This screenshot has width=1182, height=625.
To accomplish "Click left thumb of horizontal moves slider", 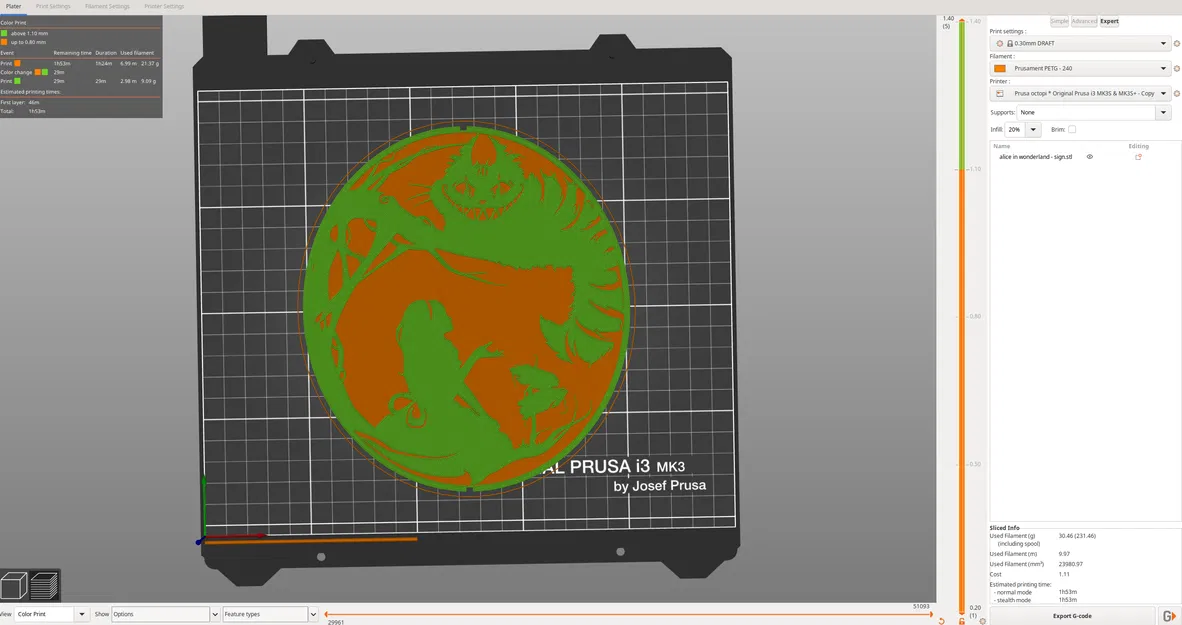I will [x=326, y=614].
